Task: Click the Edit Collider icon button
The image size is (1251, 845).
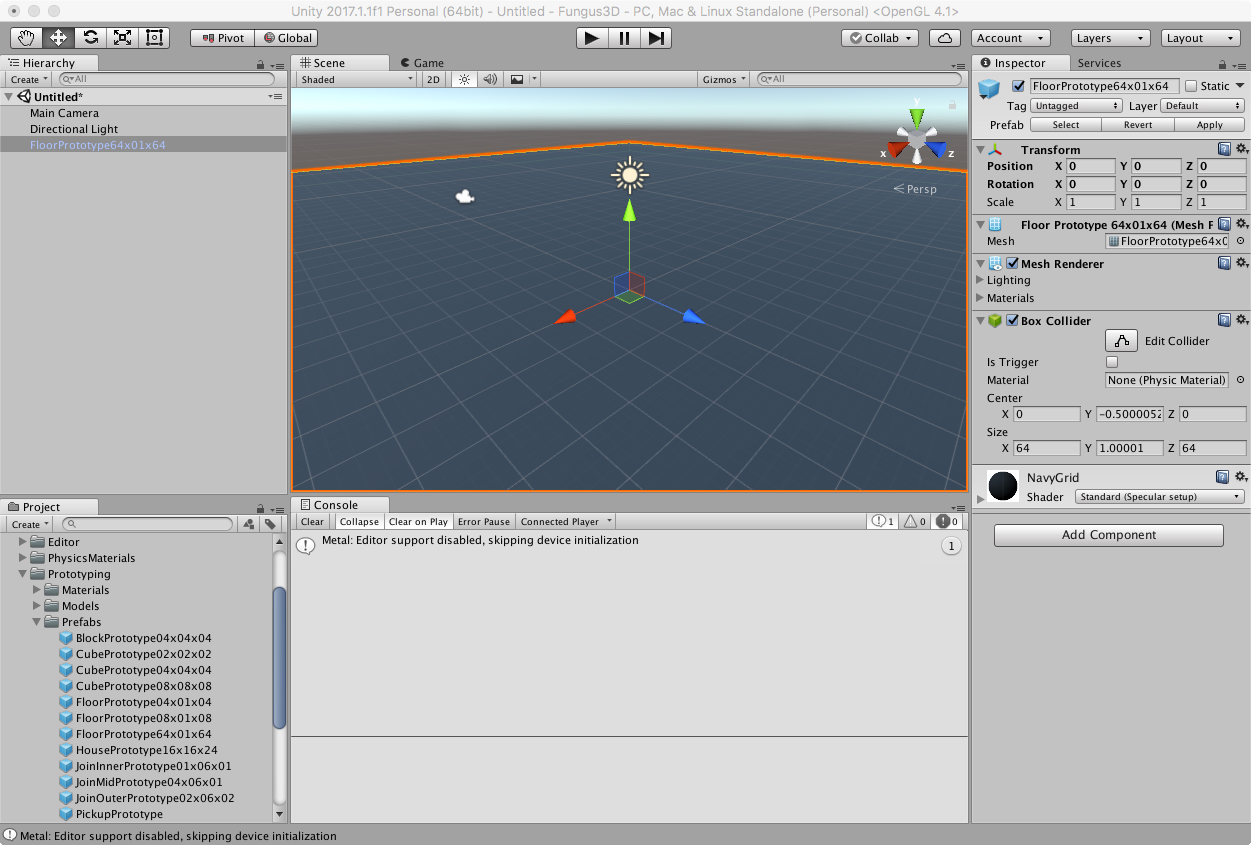Action: tap(1121, 341)
